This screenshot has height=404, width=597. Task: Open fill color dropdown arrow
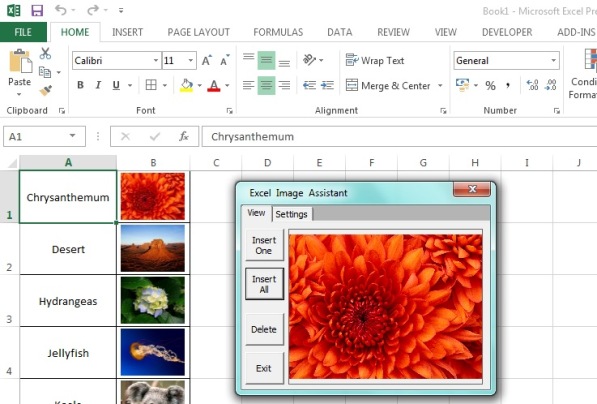pyautogui.click(x=200, y=85)
